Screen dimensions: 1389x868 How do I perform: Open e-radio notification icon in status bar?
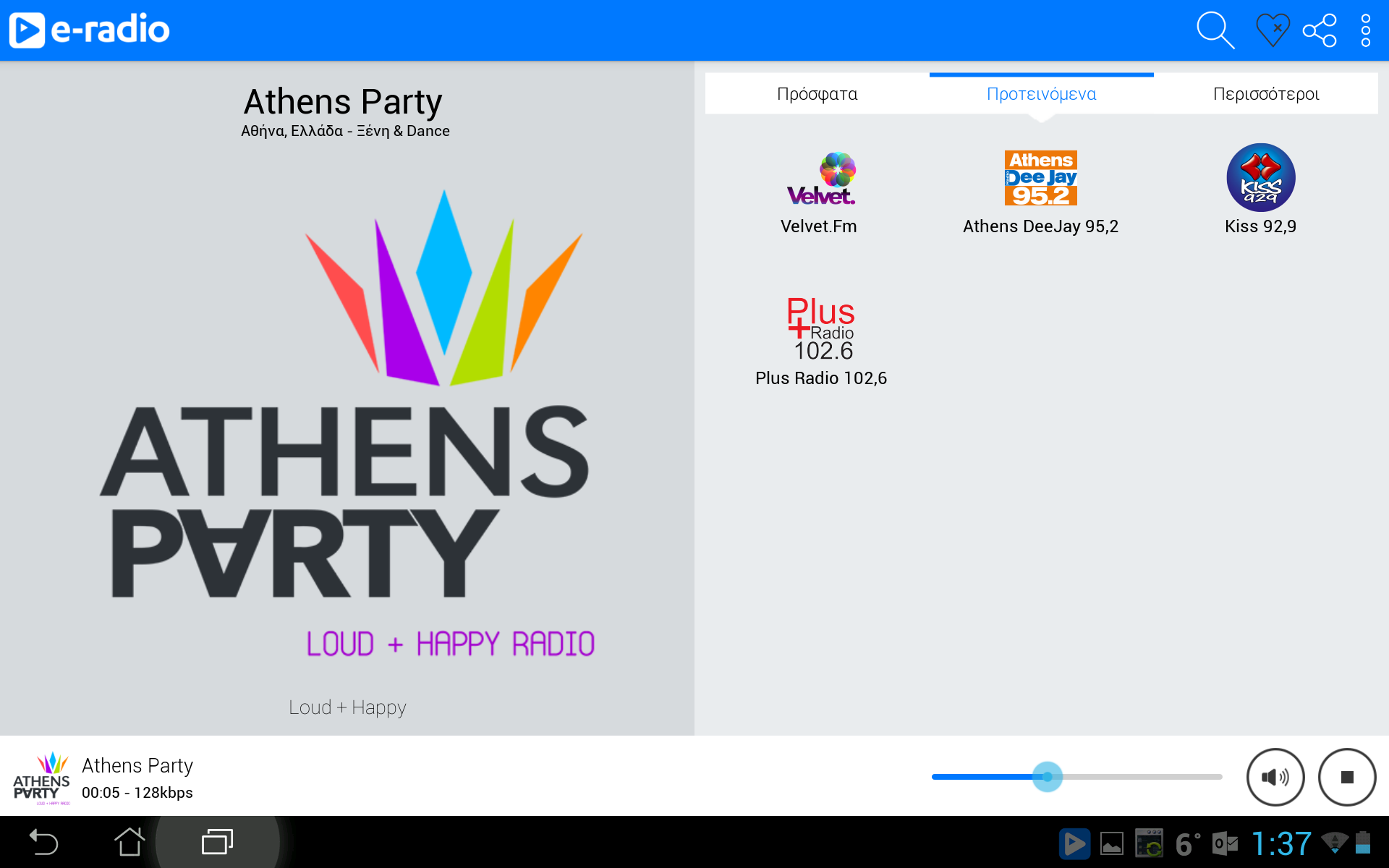point(1074,843)
